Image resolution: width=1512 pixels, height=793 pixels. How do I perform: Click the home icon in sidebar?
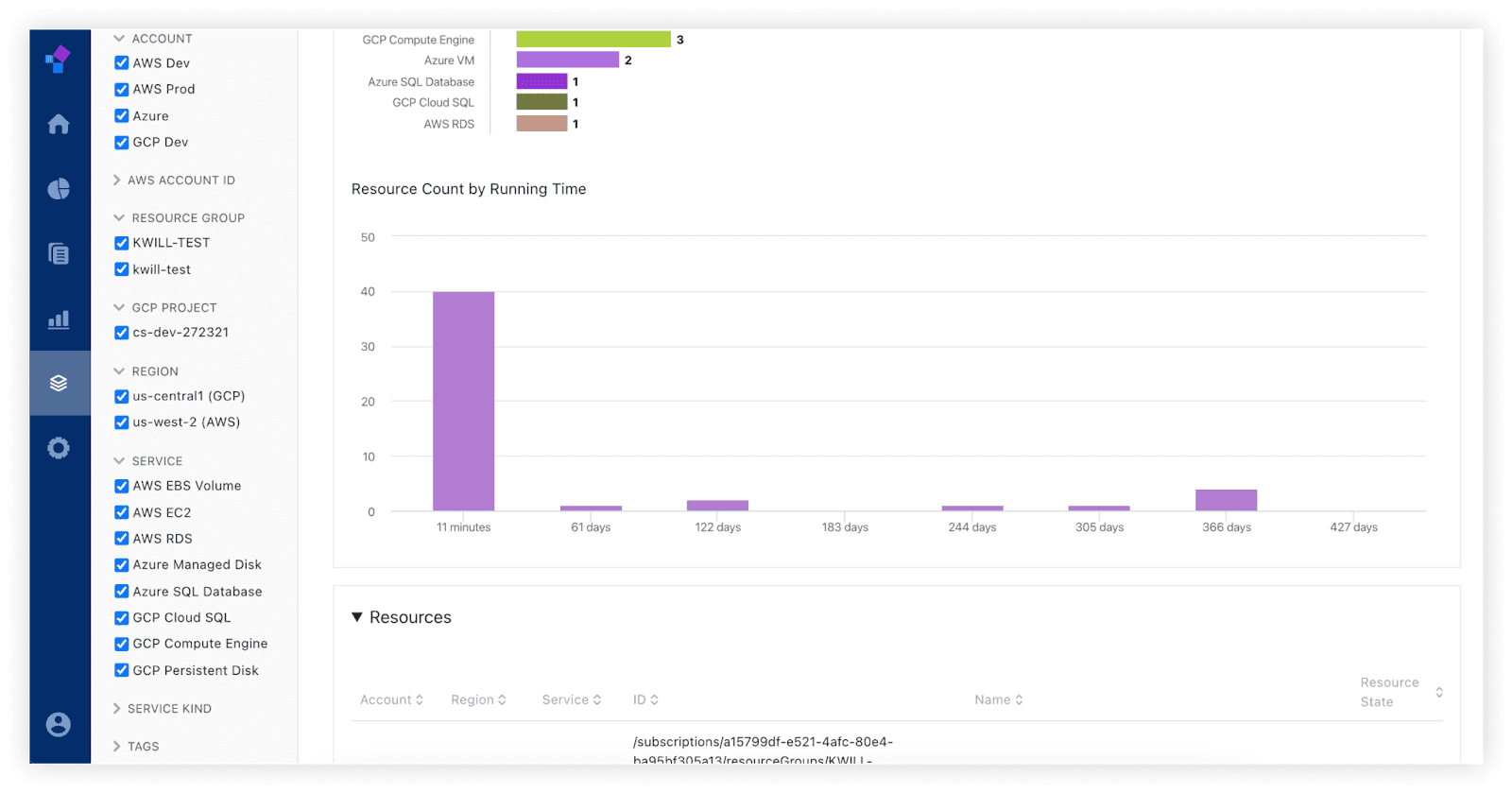click(x=59, y=124)
